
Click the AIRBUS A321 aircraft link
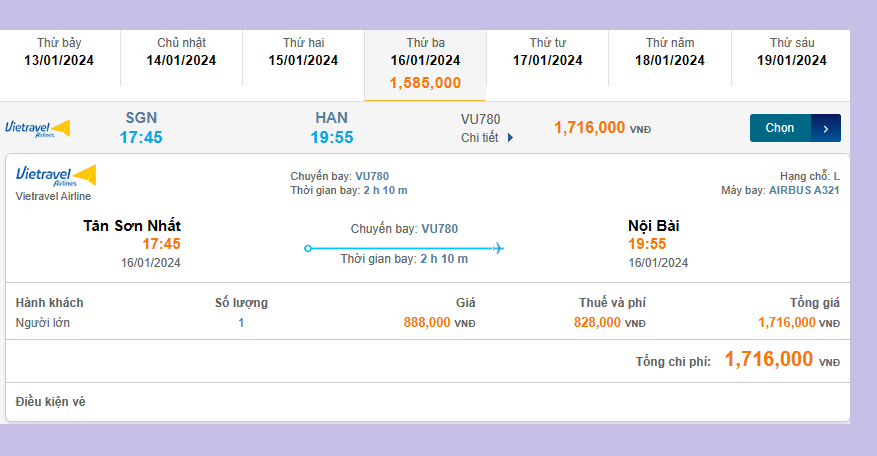pyautogui.click(x=804, y=190)
